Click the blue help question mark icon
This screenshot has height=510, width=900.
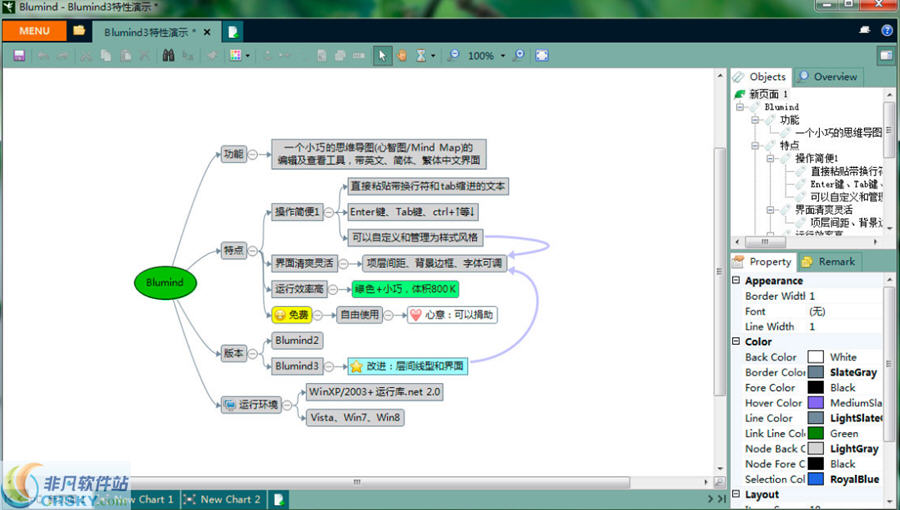point(887,31)
